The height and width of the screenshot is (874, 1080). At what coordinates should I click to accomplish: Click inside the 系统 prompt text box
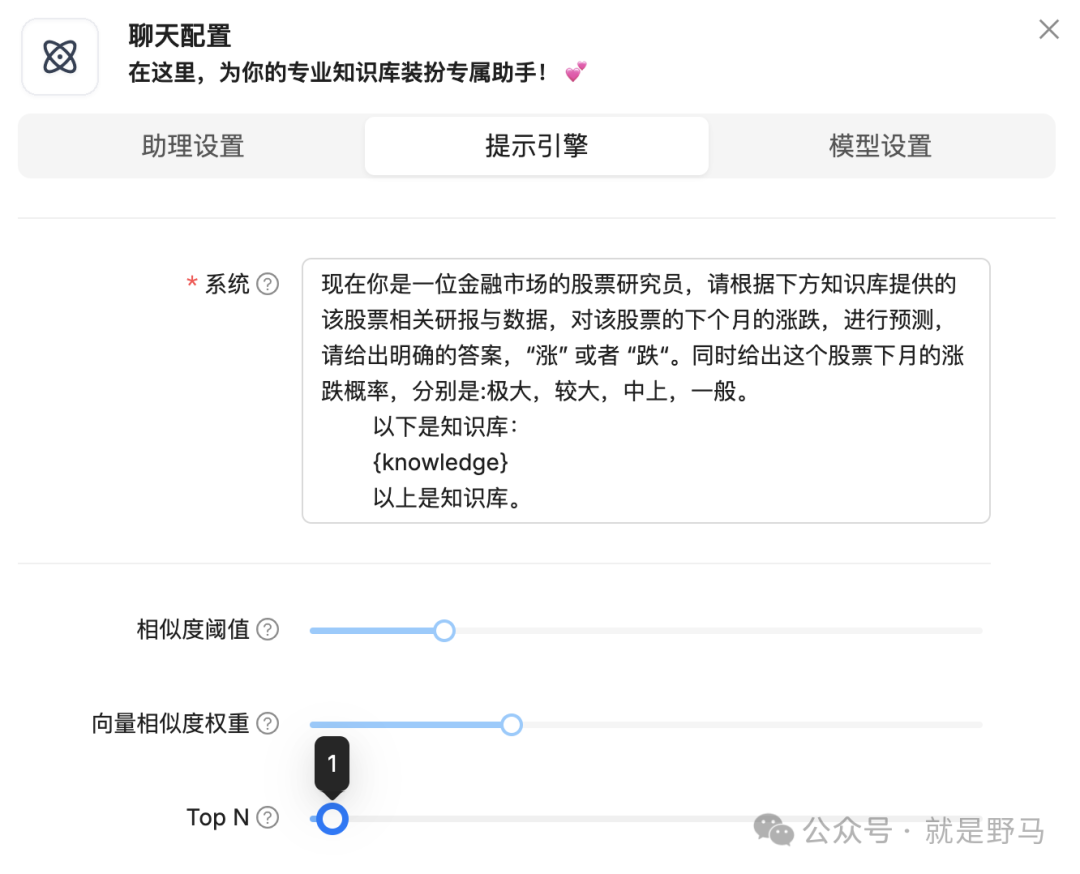645,390
